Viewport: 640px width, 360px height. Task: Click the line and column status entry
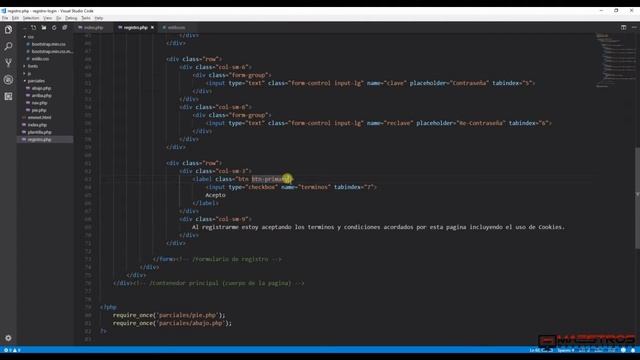tap(541, 350)
